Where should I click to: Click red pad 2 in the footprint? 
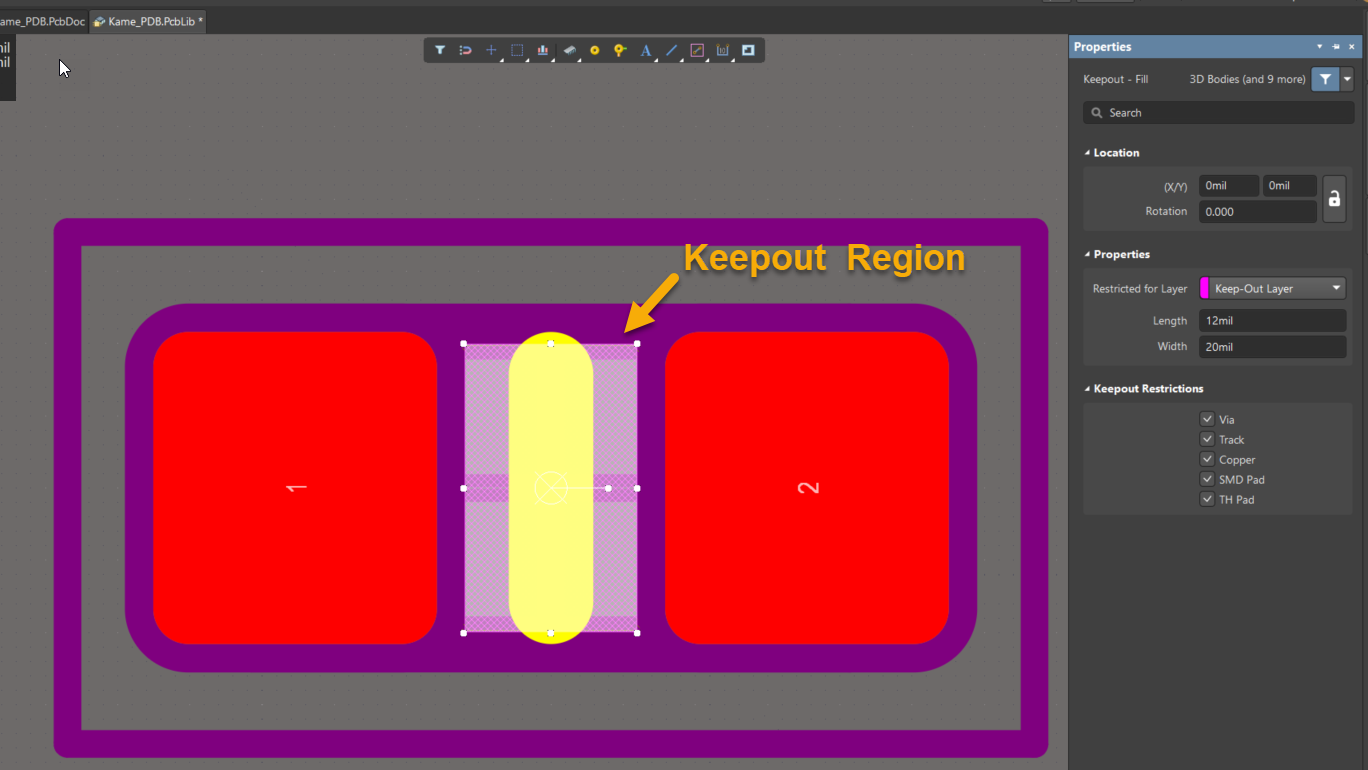coord(807,488)
